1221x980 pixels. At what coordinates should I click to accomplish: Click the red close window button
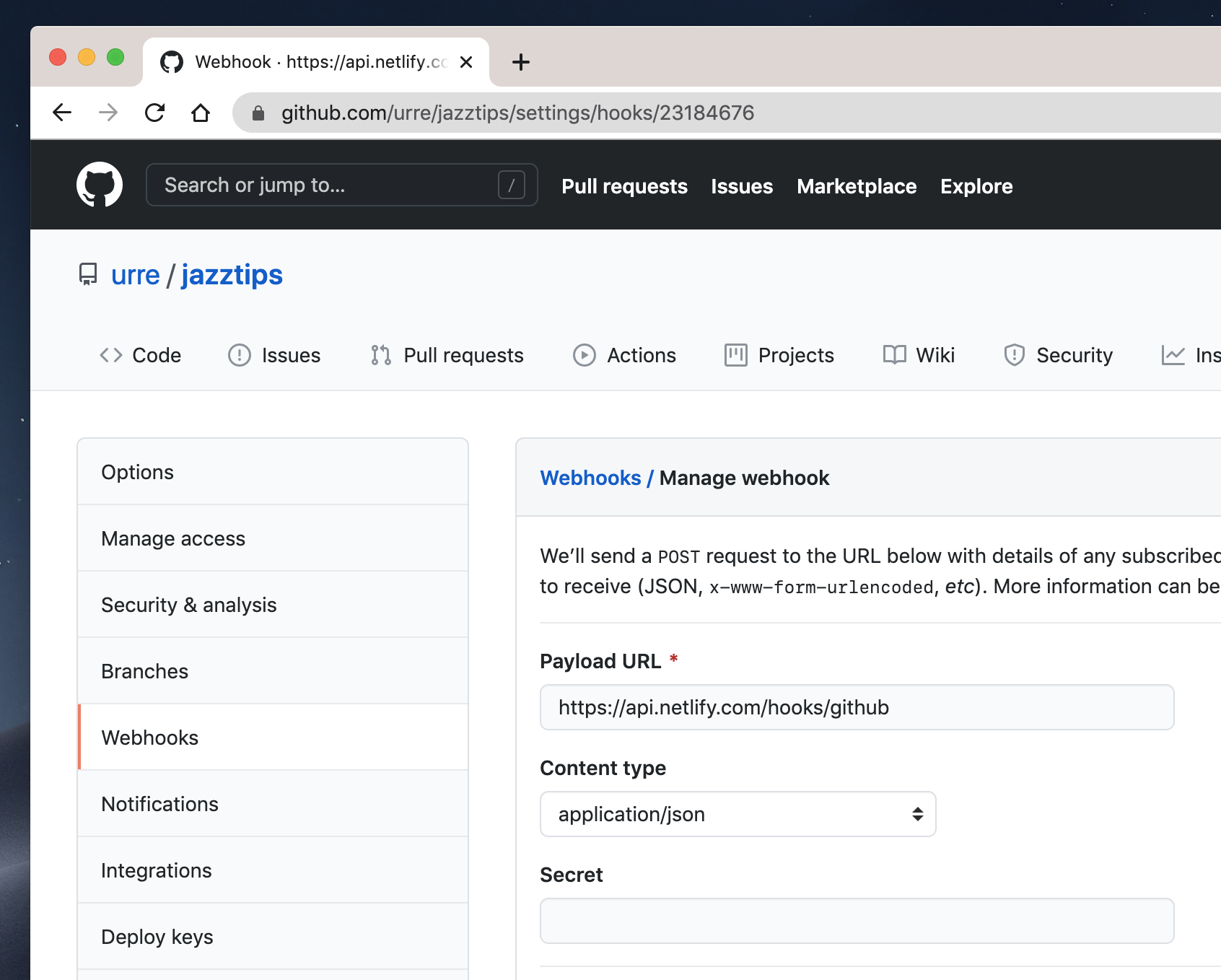click(58, 57)
